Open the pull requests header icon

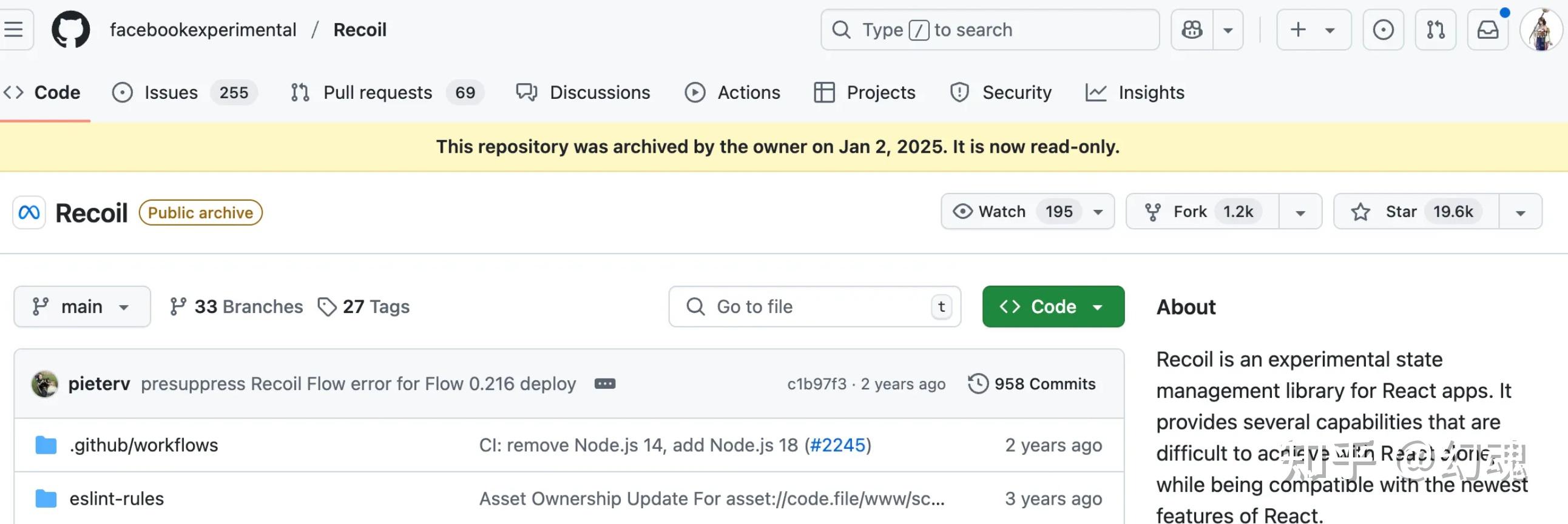click(1435, 29)
